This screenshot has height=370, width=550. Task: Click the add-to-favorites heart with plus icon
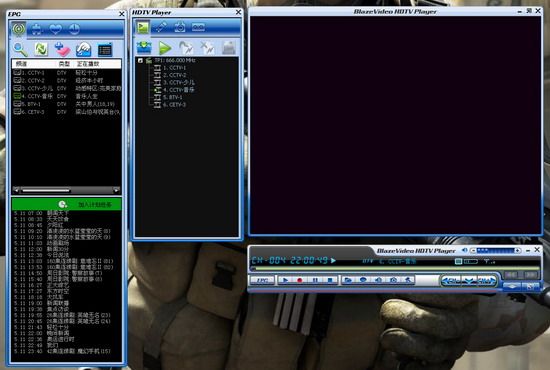(62, 49)
